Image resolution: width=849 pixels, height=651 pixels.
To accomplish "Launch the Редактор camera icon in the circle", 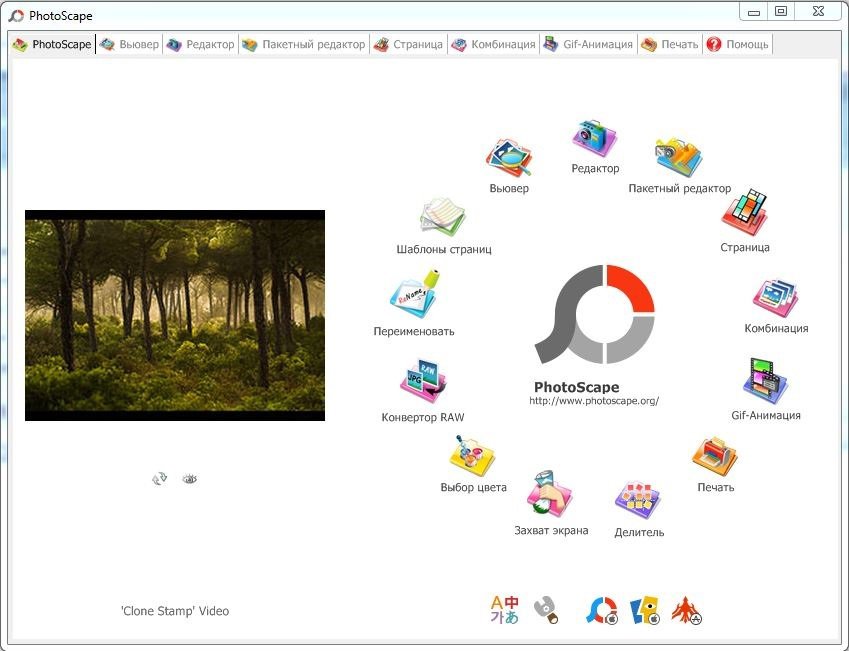I will (x=595, y=139).
